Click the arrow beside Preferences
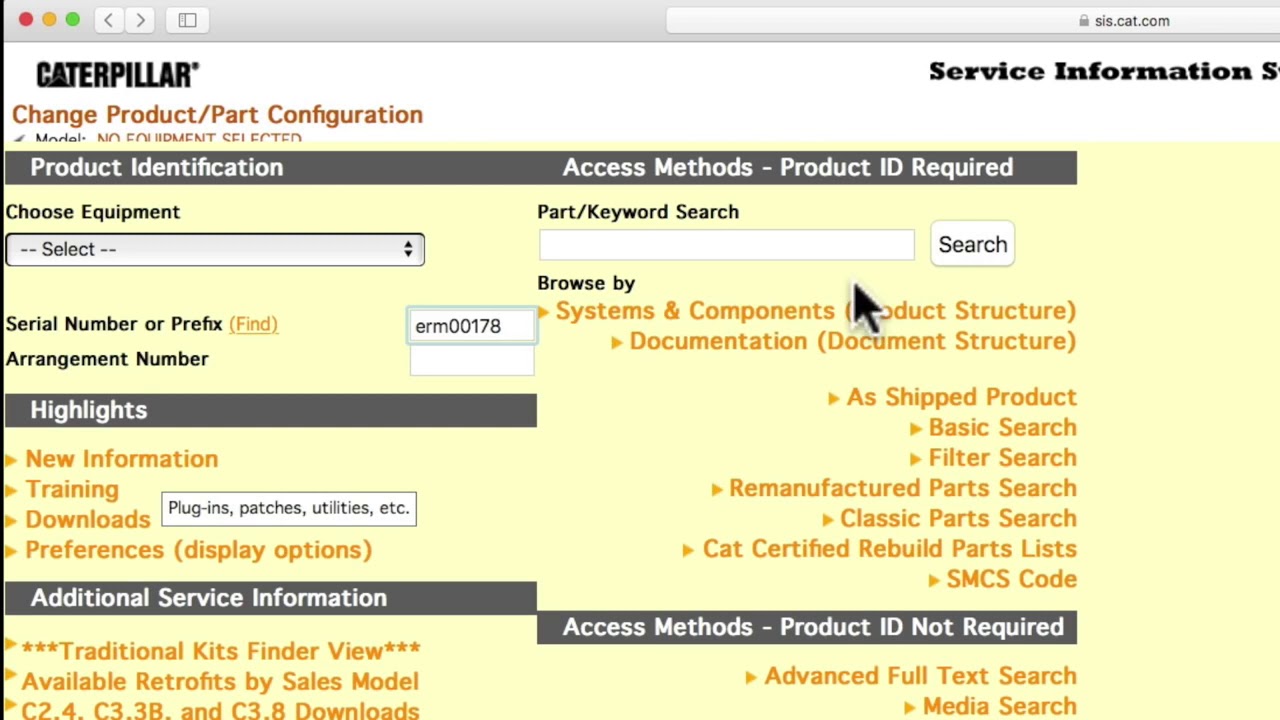The height and width of the screenshot is (720, 1280). 11,550
